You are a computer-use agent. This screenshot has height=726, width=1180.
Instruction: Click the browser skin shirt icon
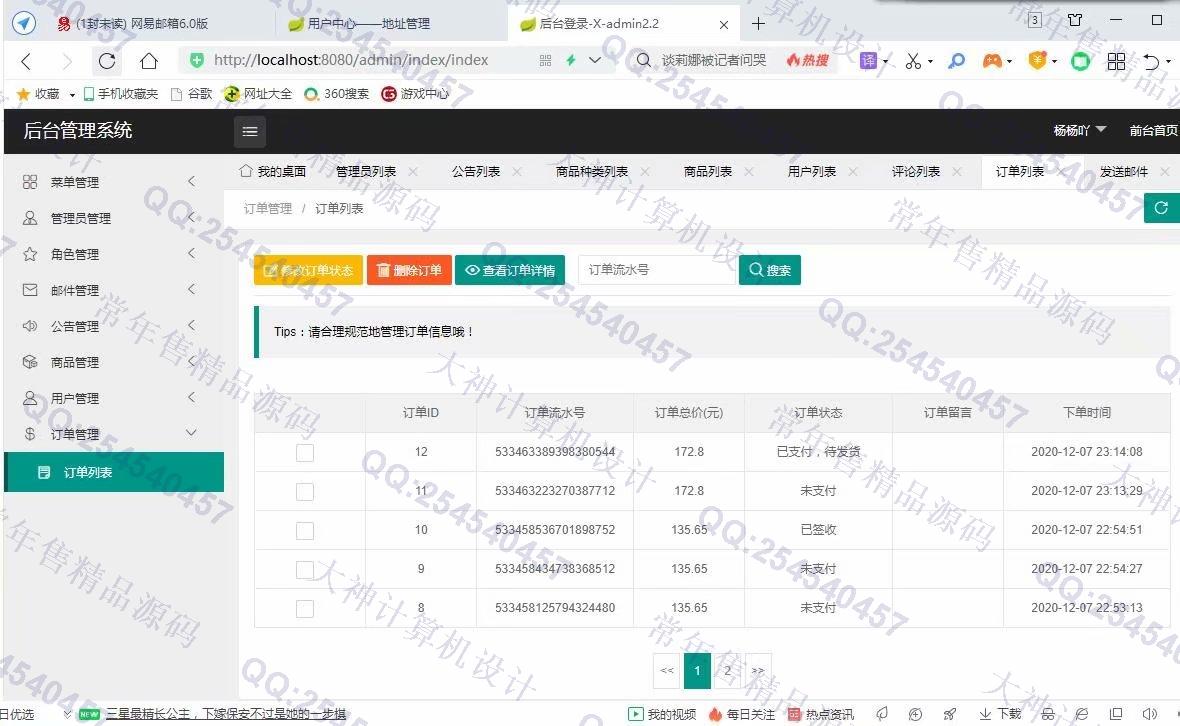pos(1075,20)
